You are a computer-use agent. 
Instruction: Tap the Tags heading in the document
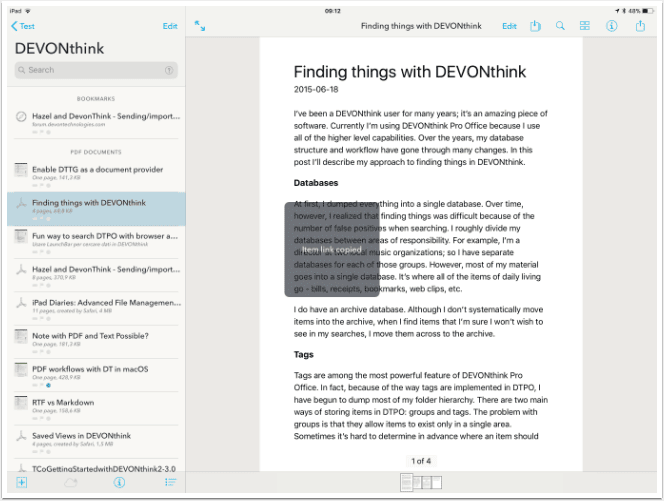[x=304, y=354]
